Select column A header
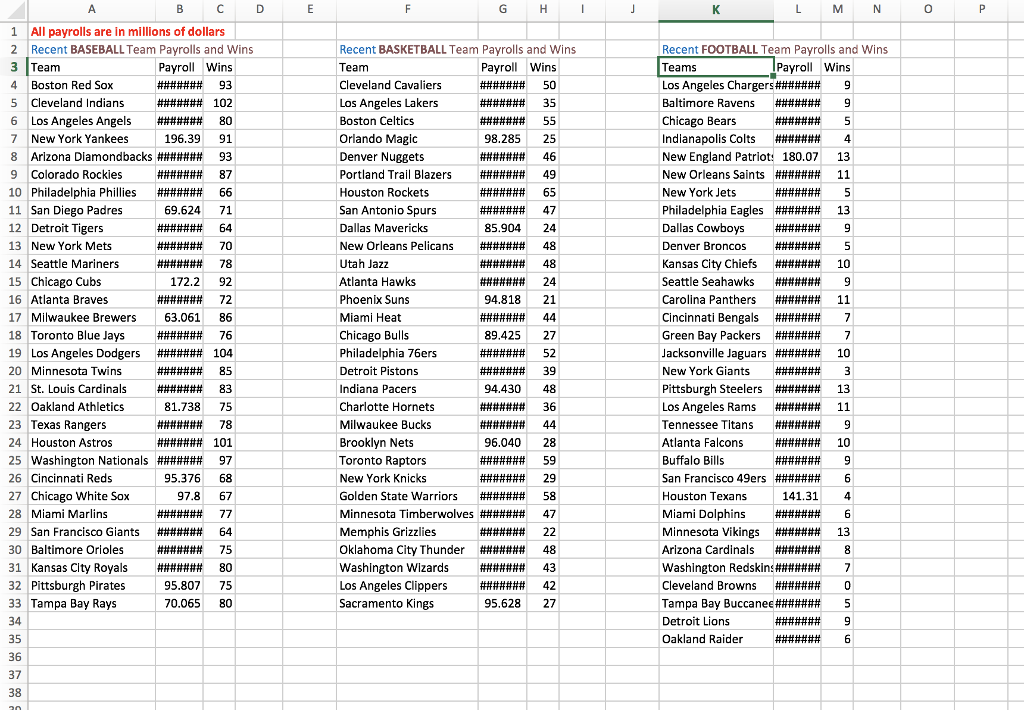 91,9
